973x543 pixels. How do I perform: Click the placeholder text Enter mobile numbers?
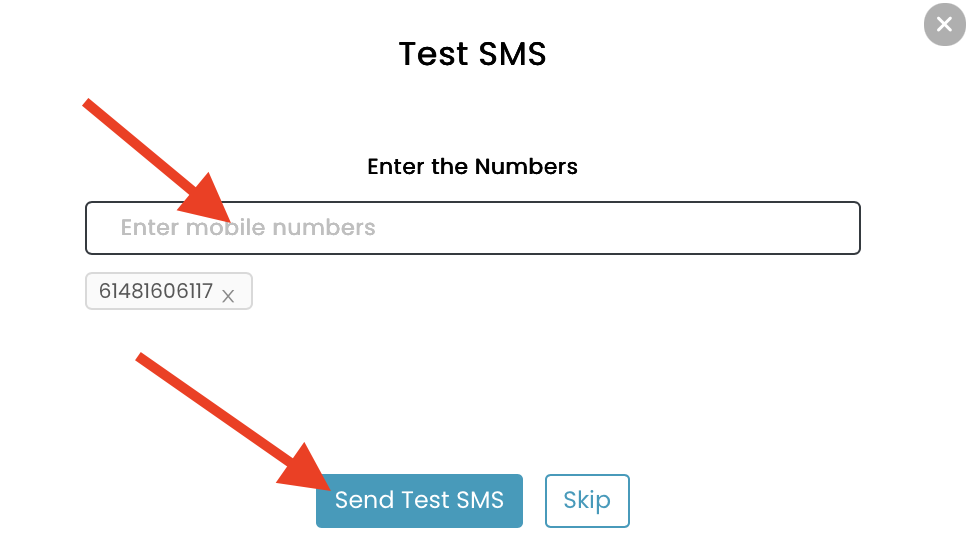click(x=248, y=228)
